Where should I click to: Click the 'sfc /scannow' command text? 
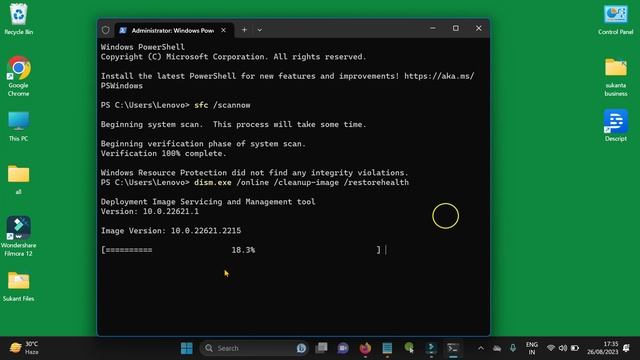click(222, 105)
